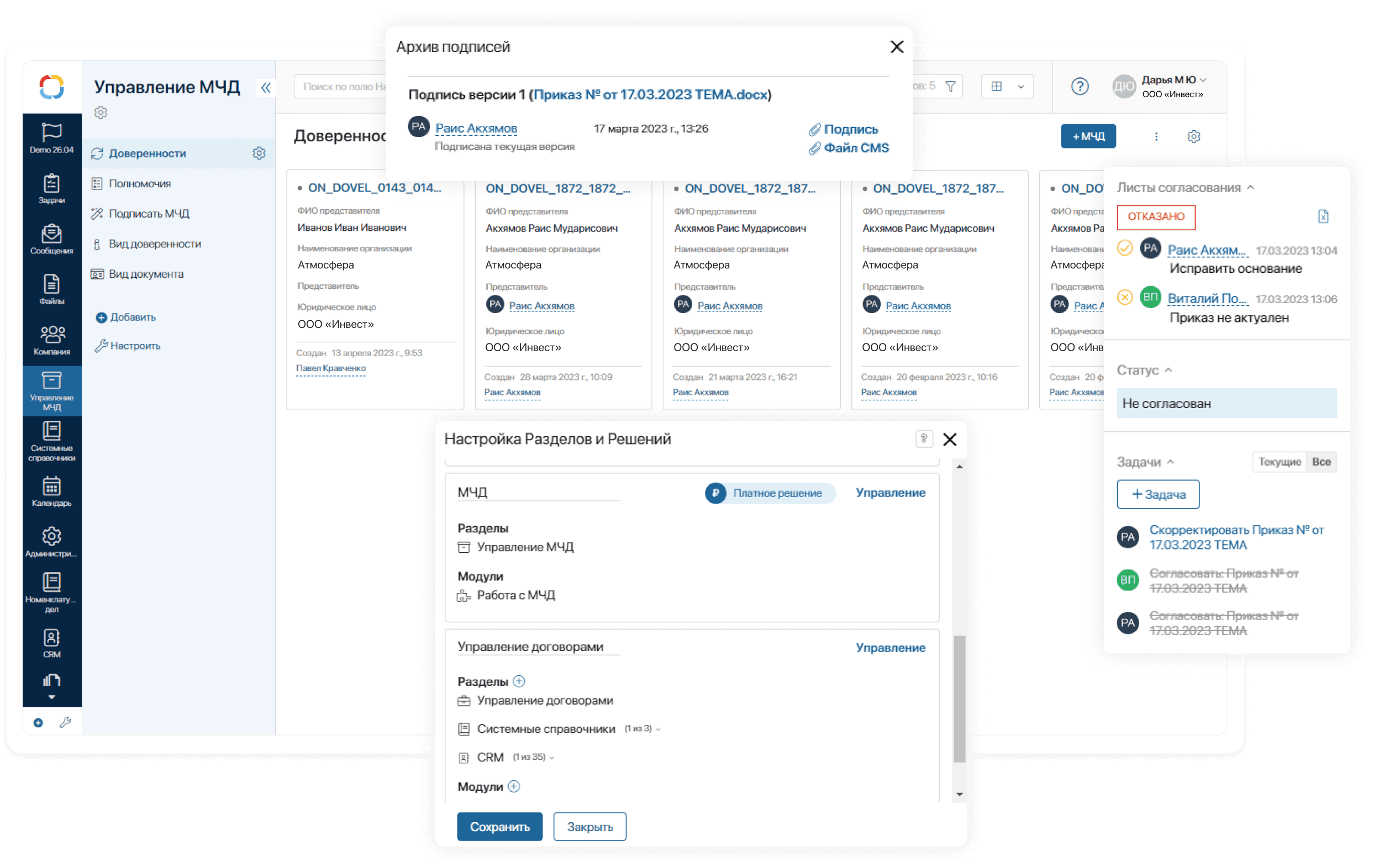Image resolution: width=1374 pixels, height=868 pixels.
Task: Open Файлы in the left sidebar
Action: pos(51,290)
